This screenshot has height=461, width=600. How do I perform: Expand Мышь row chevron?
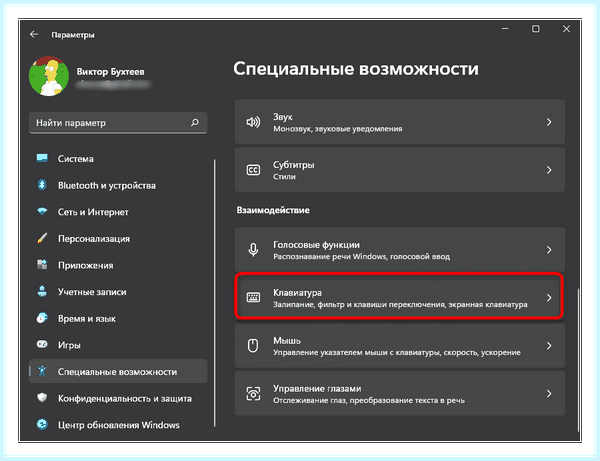tap(549, 345)
